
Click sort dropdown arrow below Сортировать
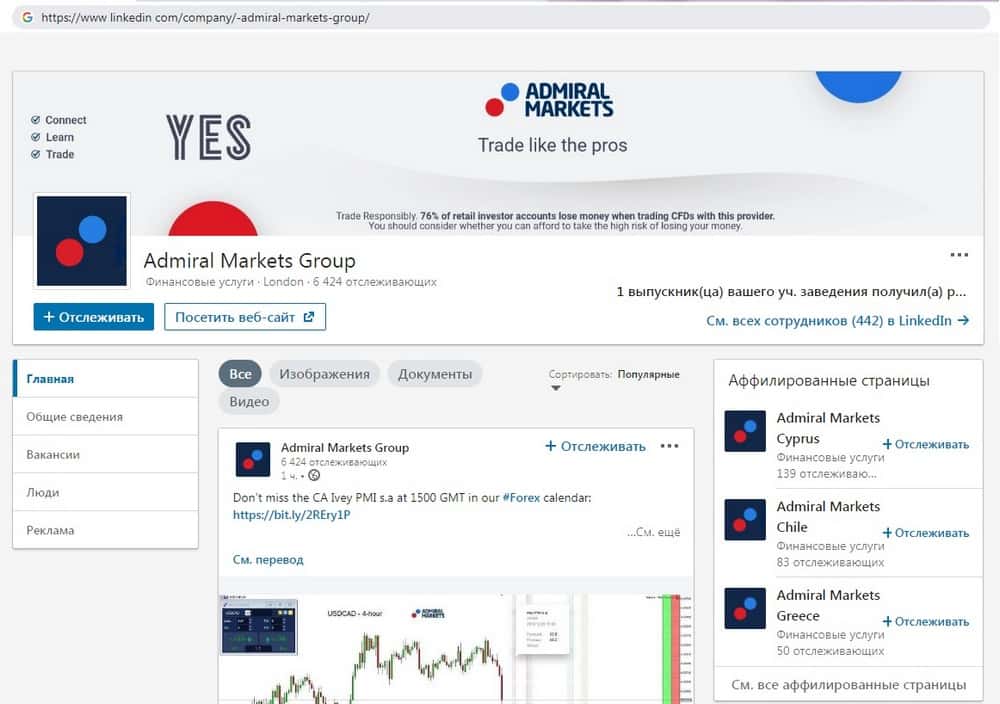point(555,388)
